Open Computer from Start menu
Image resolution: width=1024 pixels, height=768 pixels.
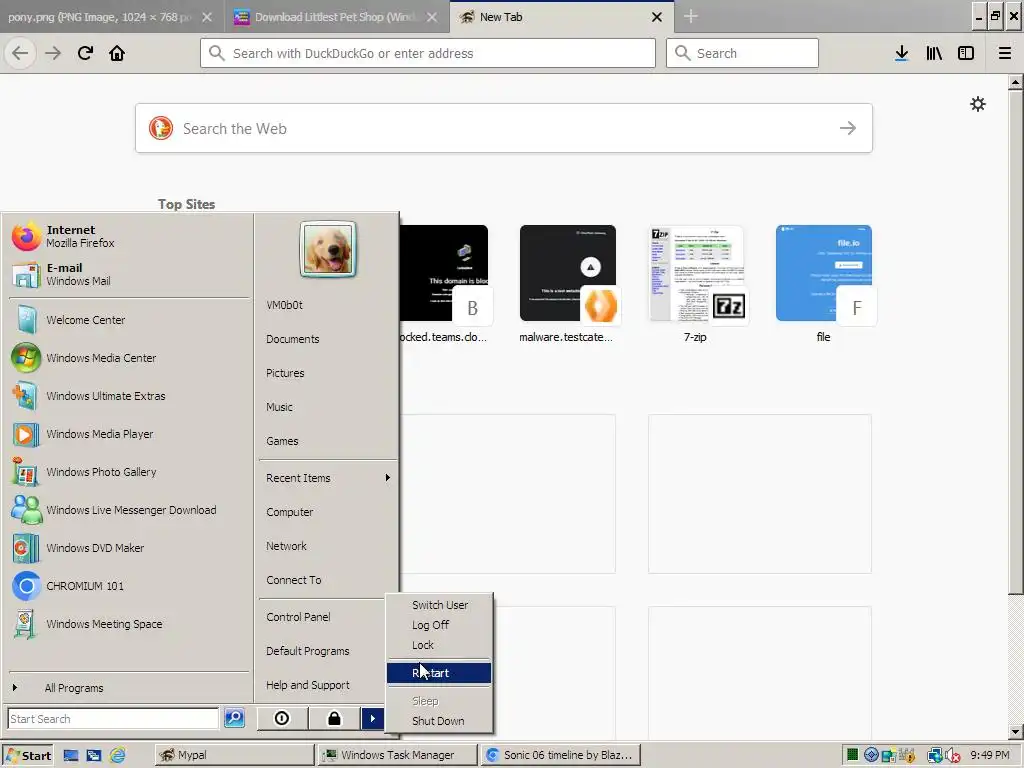(x=328, y=512)
